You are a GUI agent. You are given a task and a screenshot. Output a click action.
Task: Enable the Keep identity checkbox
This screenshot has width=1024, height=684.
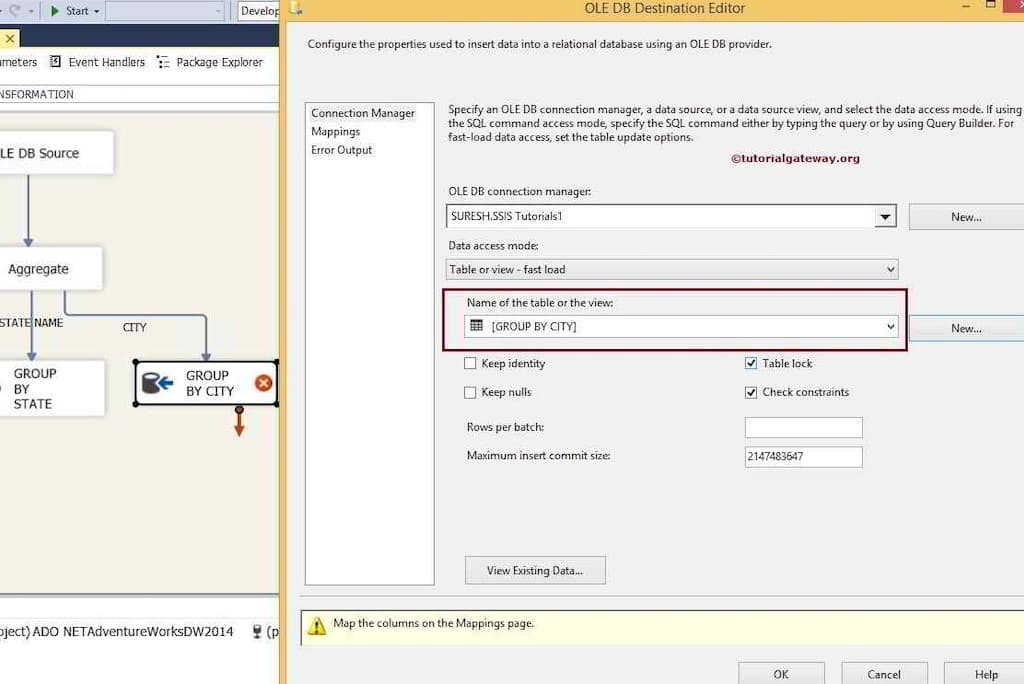[x=470, y=363]
